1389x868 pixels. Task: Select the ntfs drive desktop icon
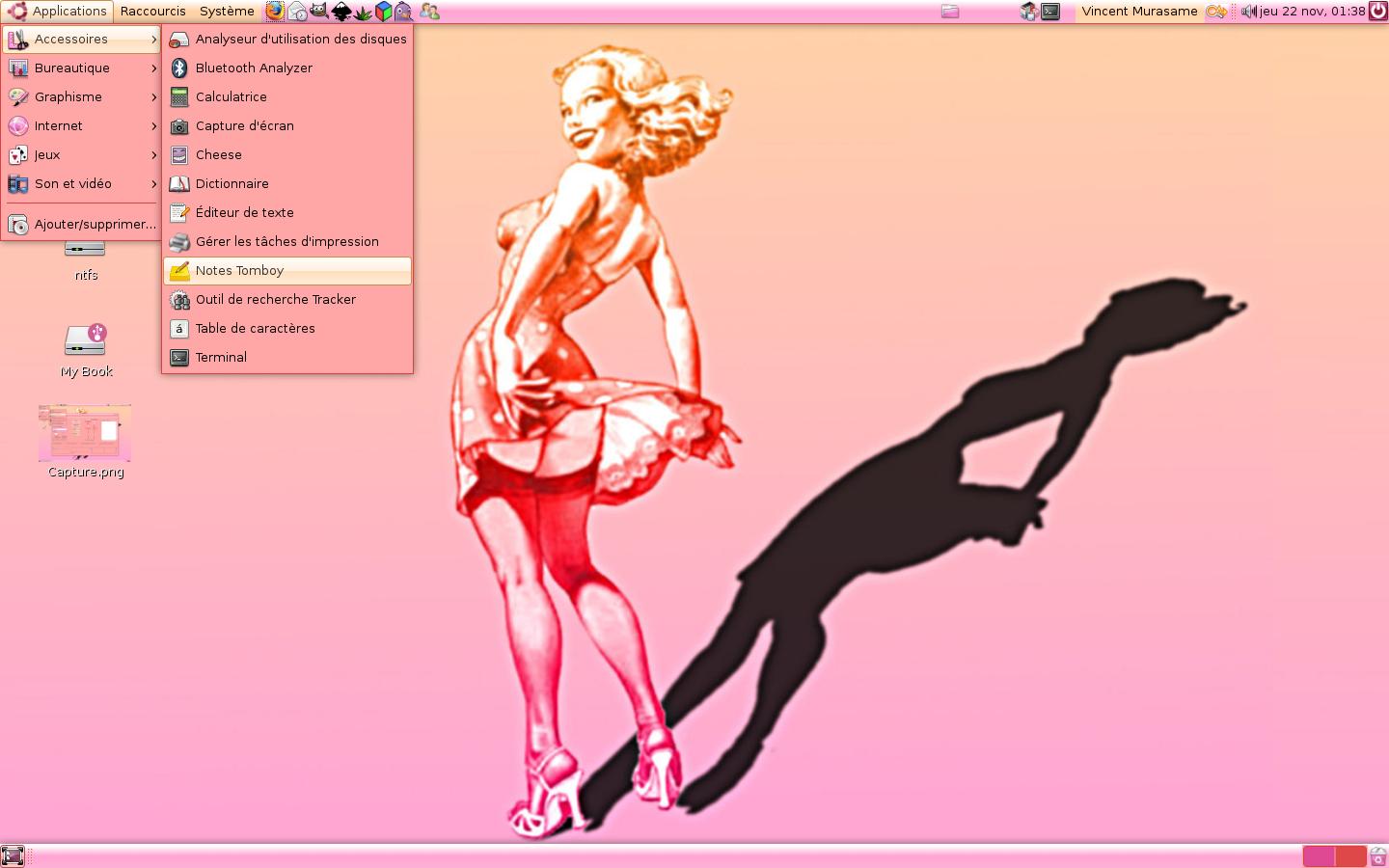pyautogui.click(x=86, y=260)
